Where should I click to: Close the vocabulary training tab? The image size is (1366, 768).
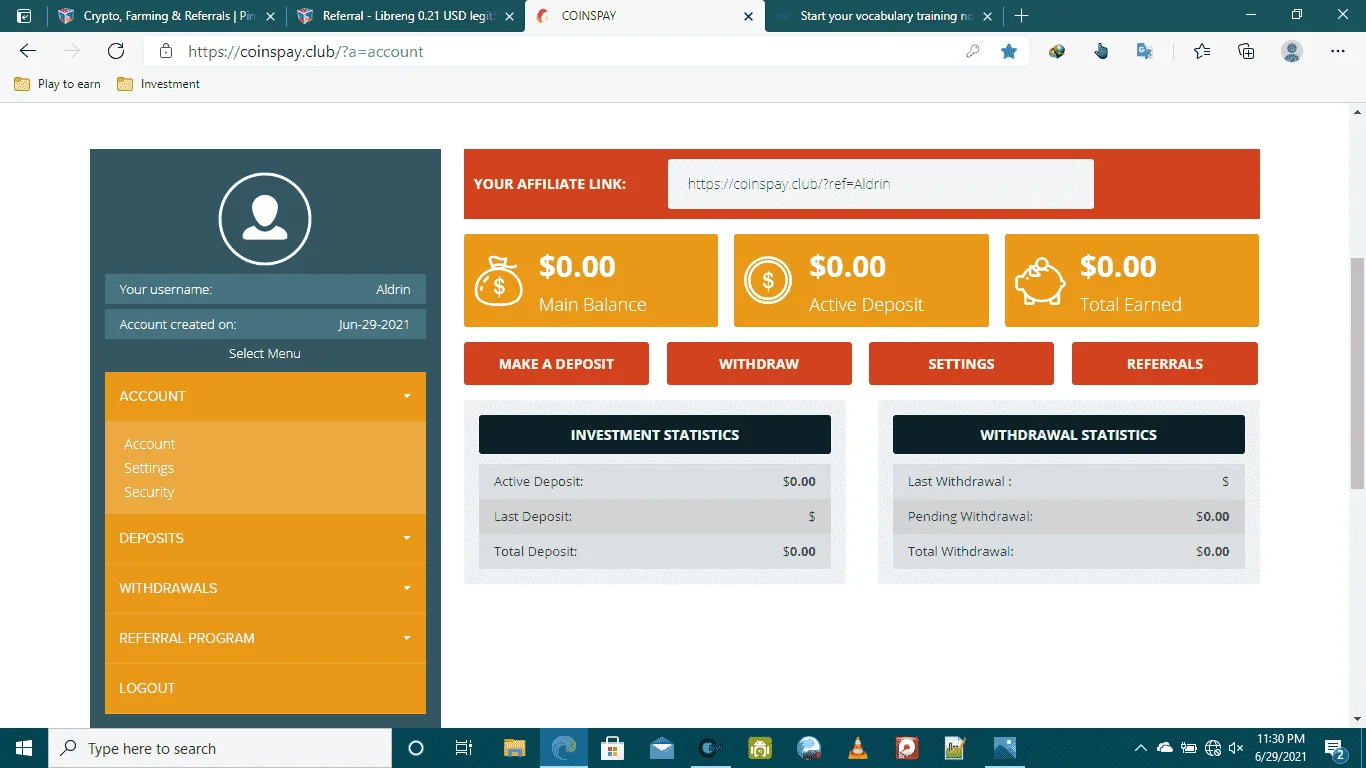tap(989, 16)
